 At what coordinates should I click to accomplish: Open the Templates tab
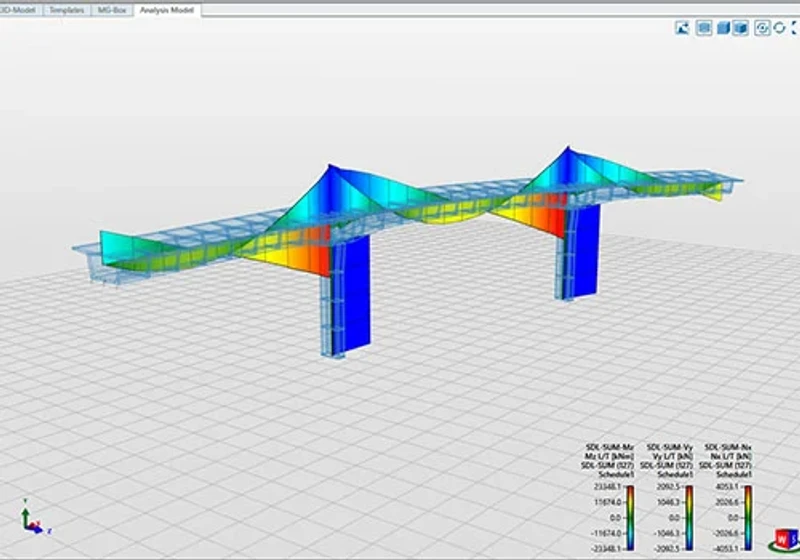pos(67,10)
